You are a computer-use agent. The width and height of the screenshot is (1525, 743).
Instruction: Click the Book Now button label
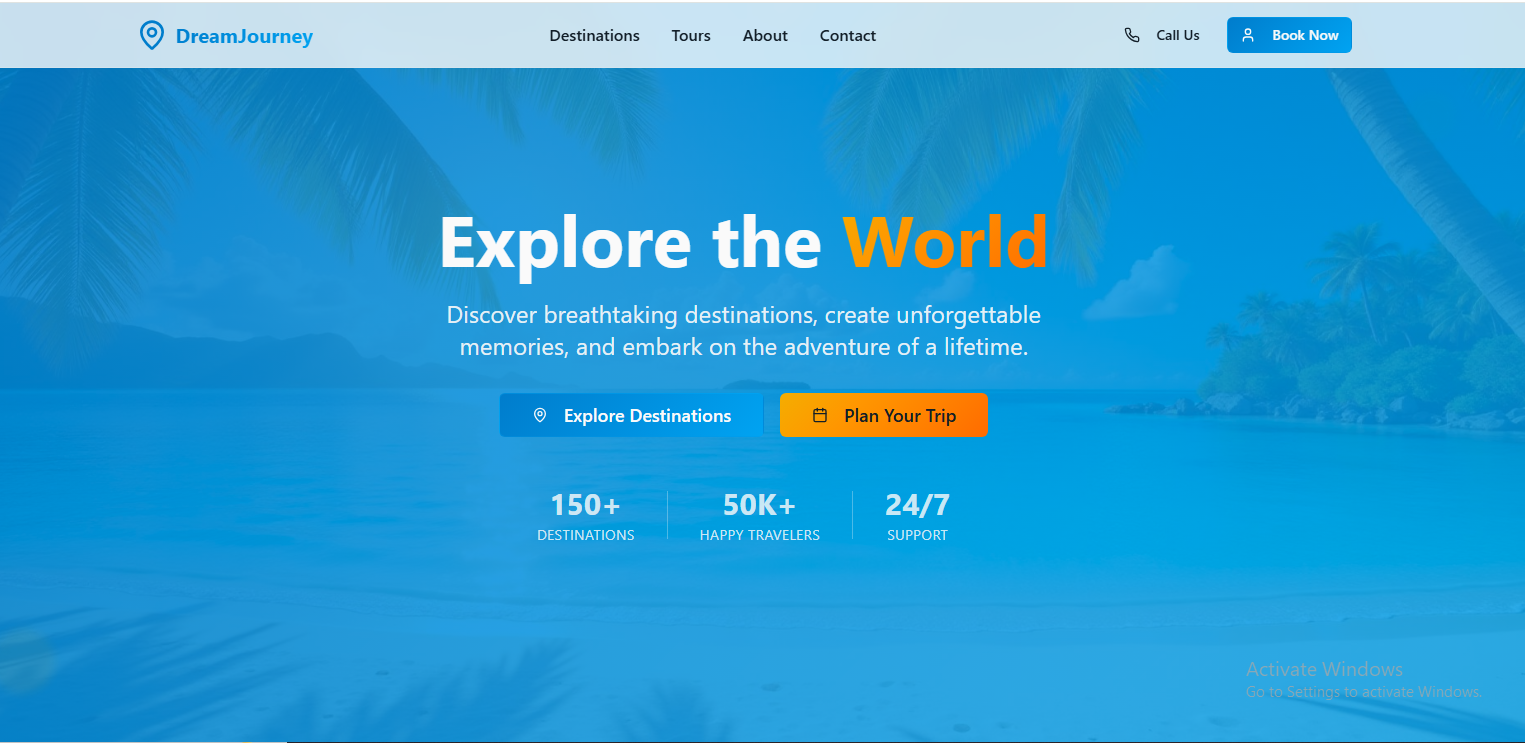coord(1305,35)
